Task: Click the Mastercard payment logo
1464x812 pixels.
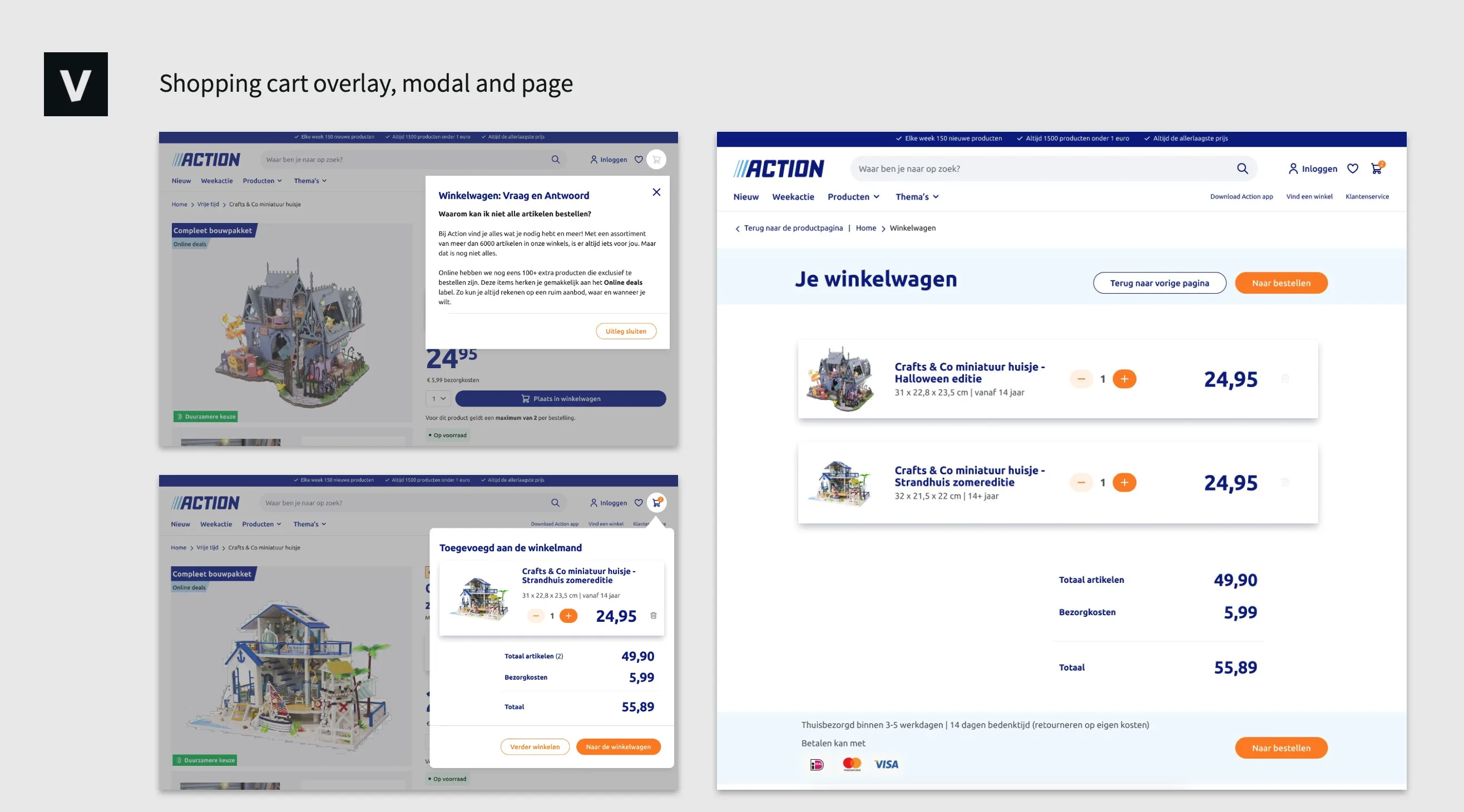Action: point(852,764)
